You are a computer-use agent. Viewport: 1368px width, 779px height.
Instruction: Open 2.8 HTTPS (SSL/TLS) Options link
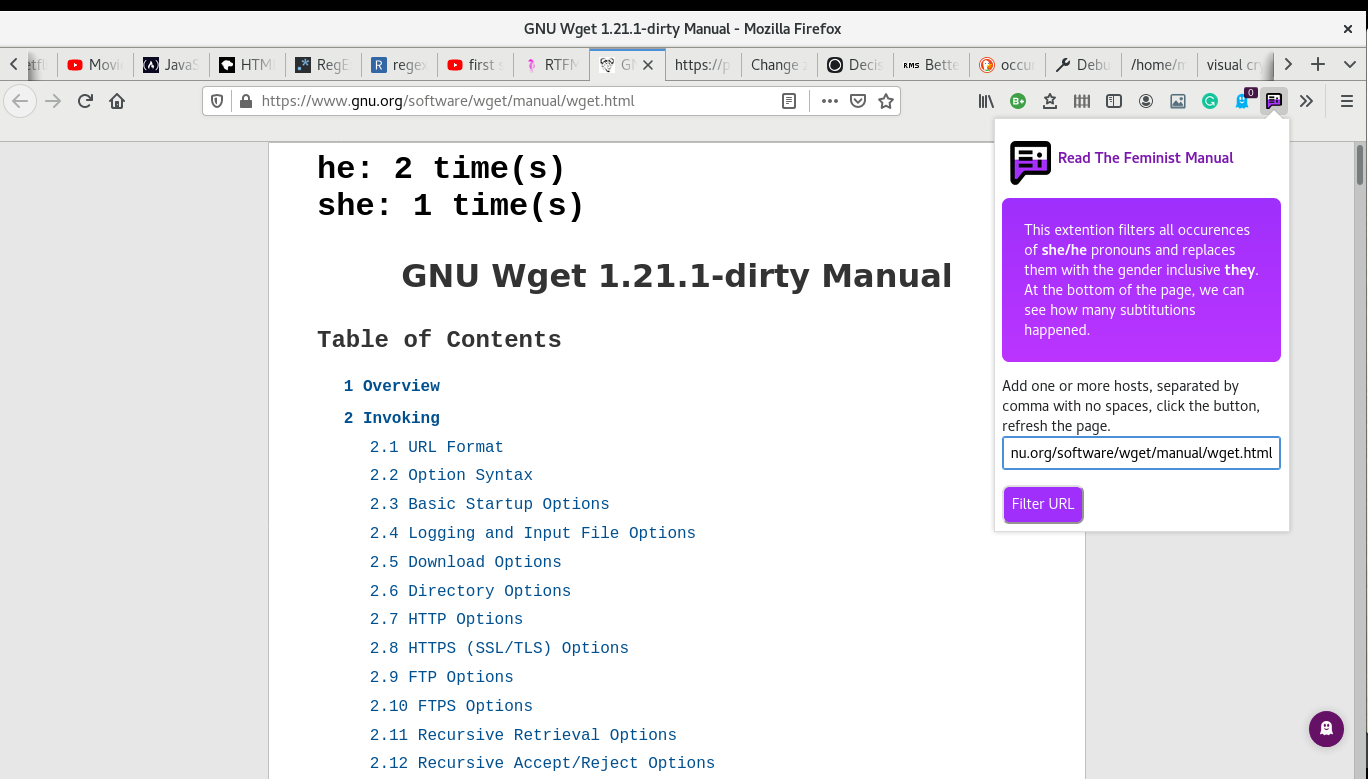pyautogui.click(x=499, y=648)
